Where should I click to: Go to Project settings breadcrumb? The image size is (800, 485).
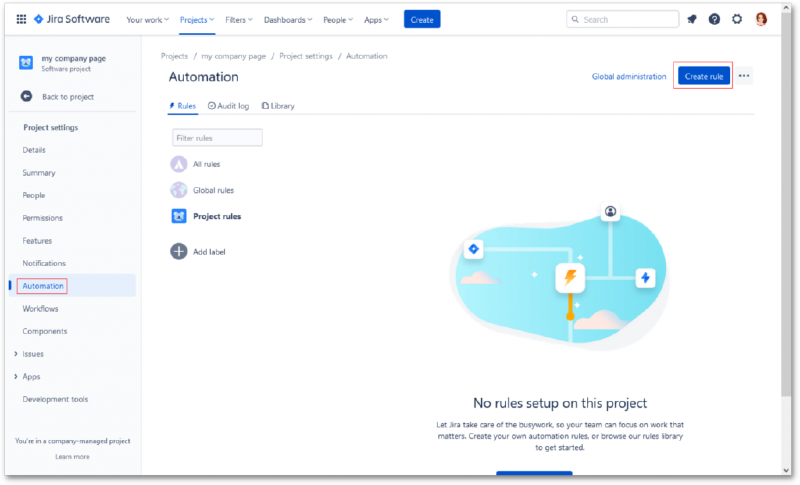click(x=306, y=56)
